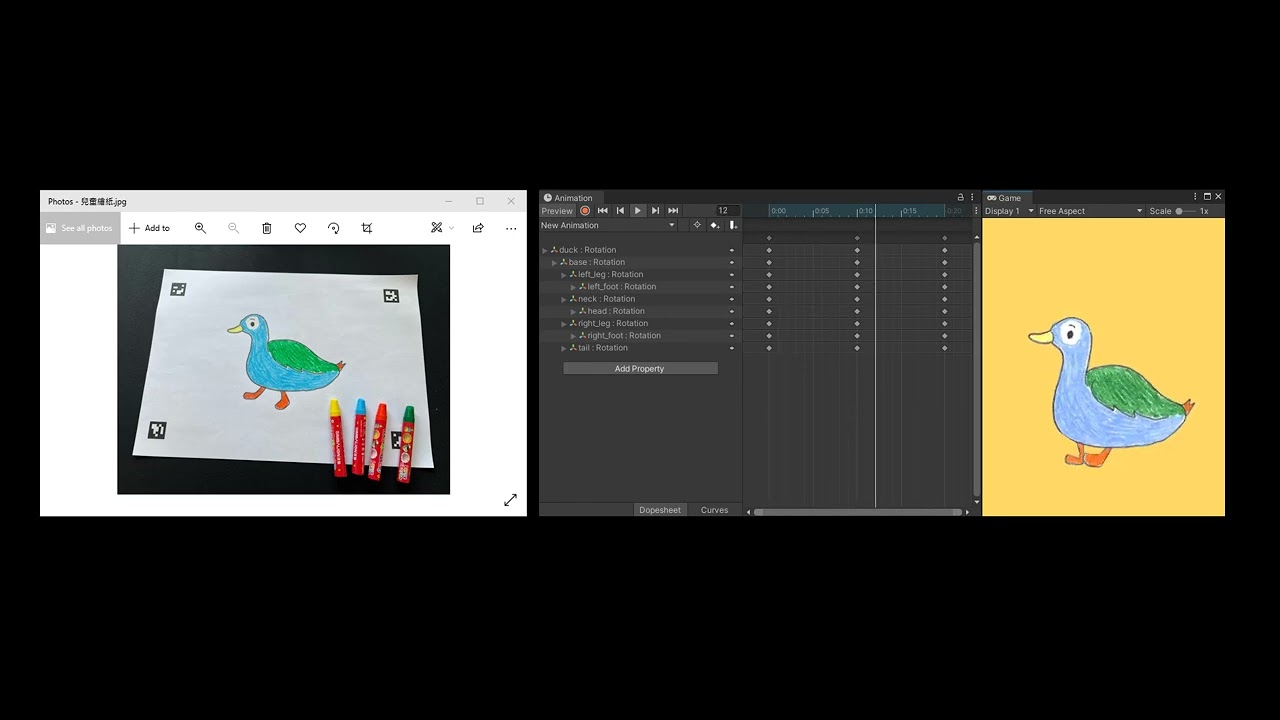
Task: Edit the current frame number field
Action: point(728,211)
